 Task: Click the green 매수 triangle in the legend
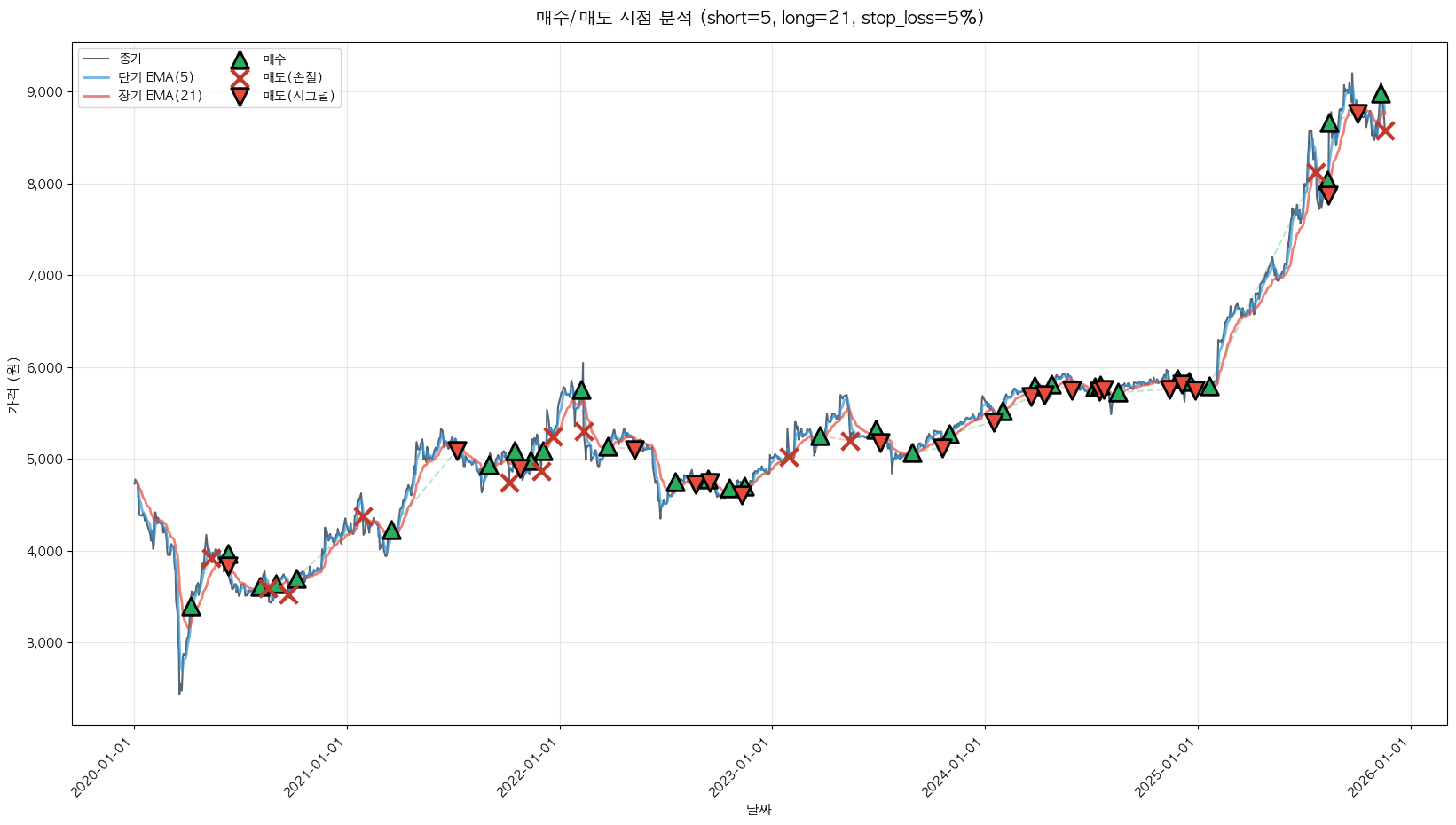pos(240,59)
